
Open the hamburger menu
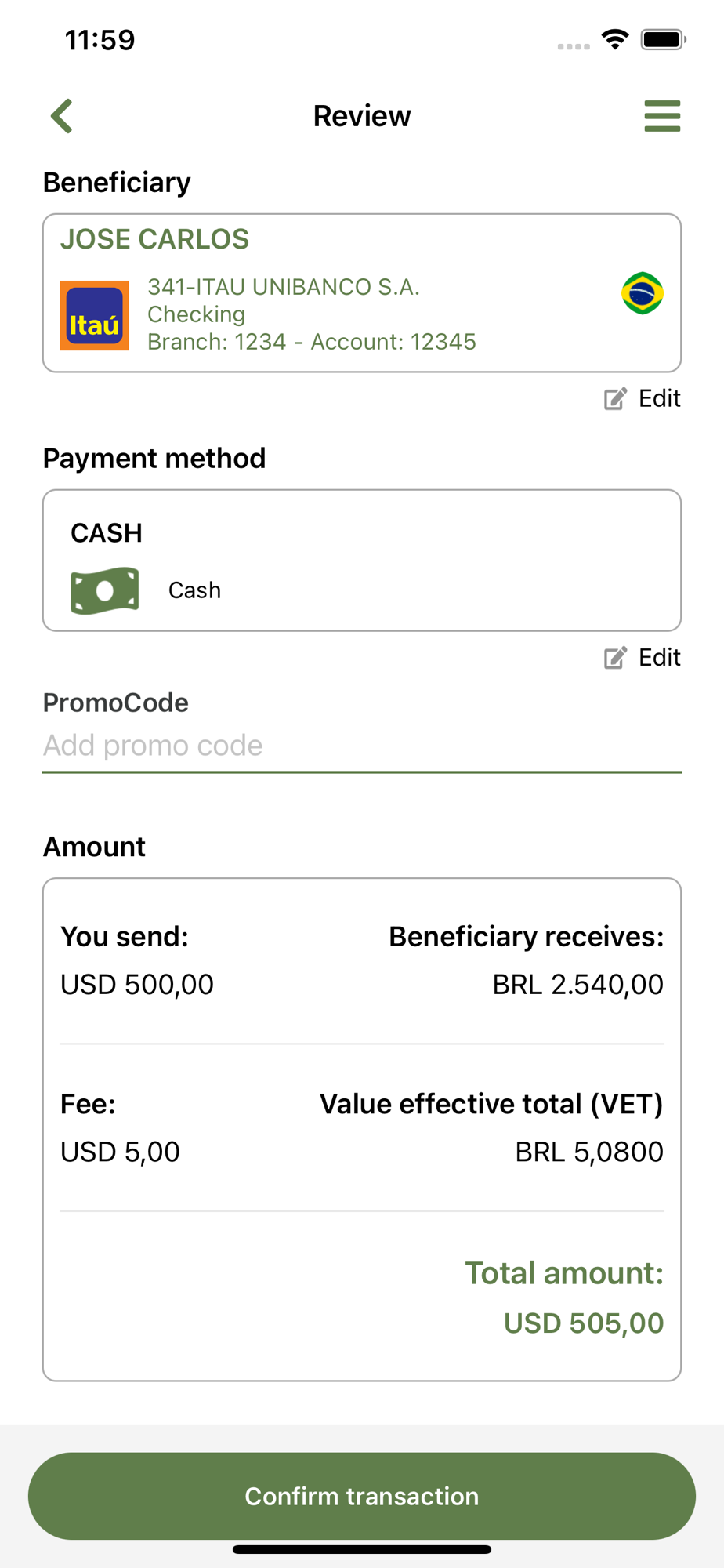pos(662,116)
